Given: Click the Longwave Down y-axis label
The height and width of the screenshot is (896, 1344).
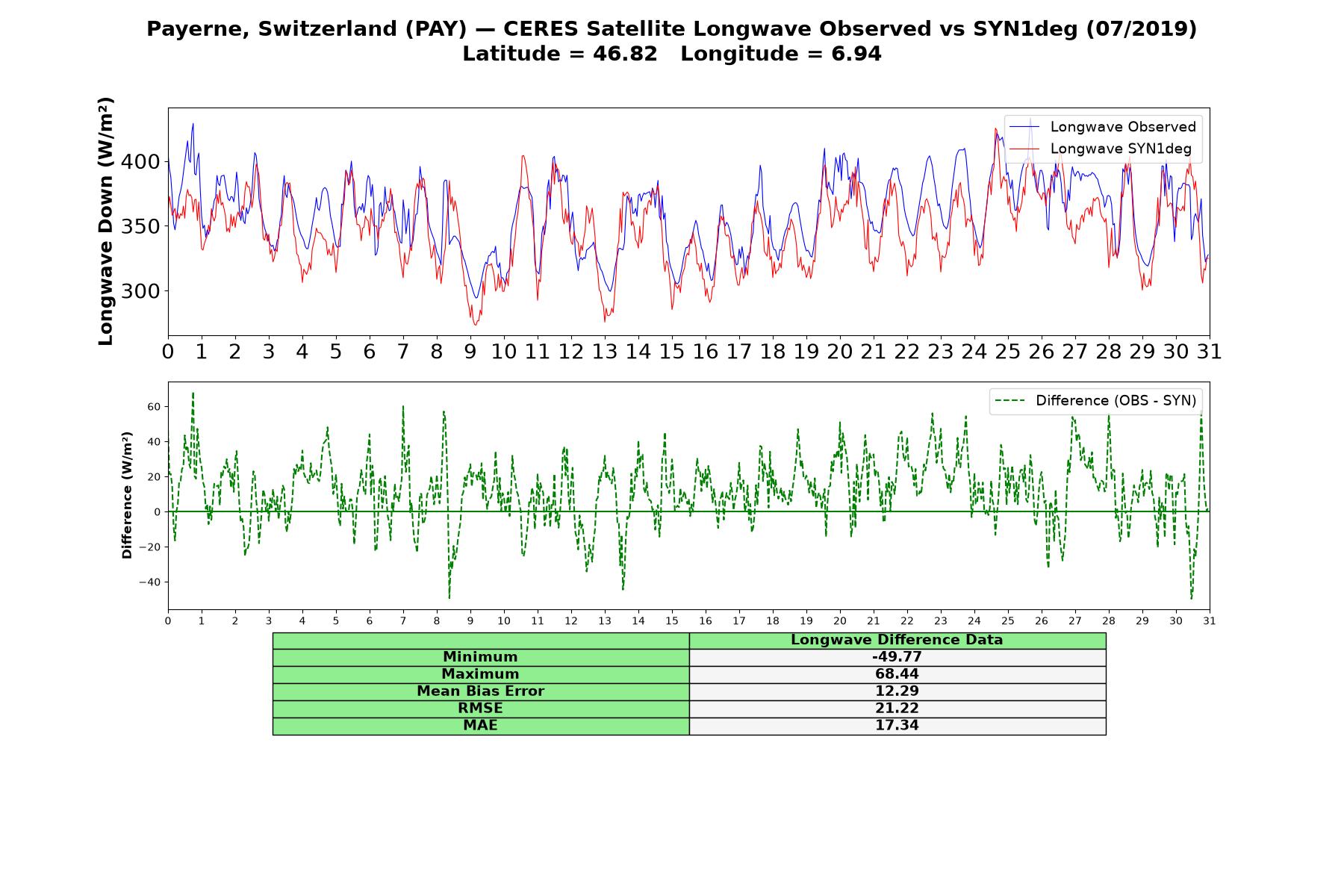Looking at the screenshot, I should pos(106,221).
